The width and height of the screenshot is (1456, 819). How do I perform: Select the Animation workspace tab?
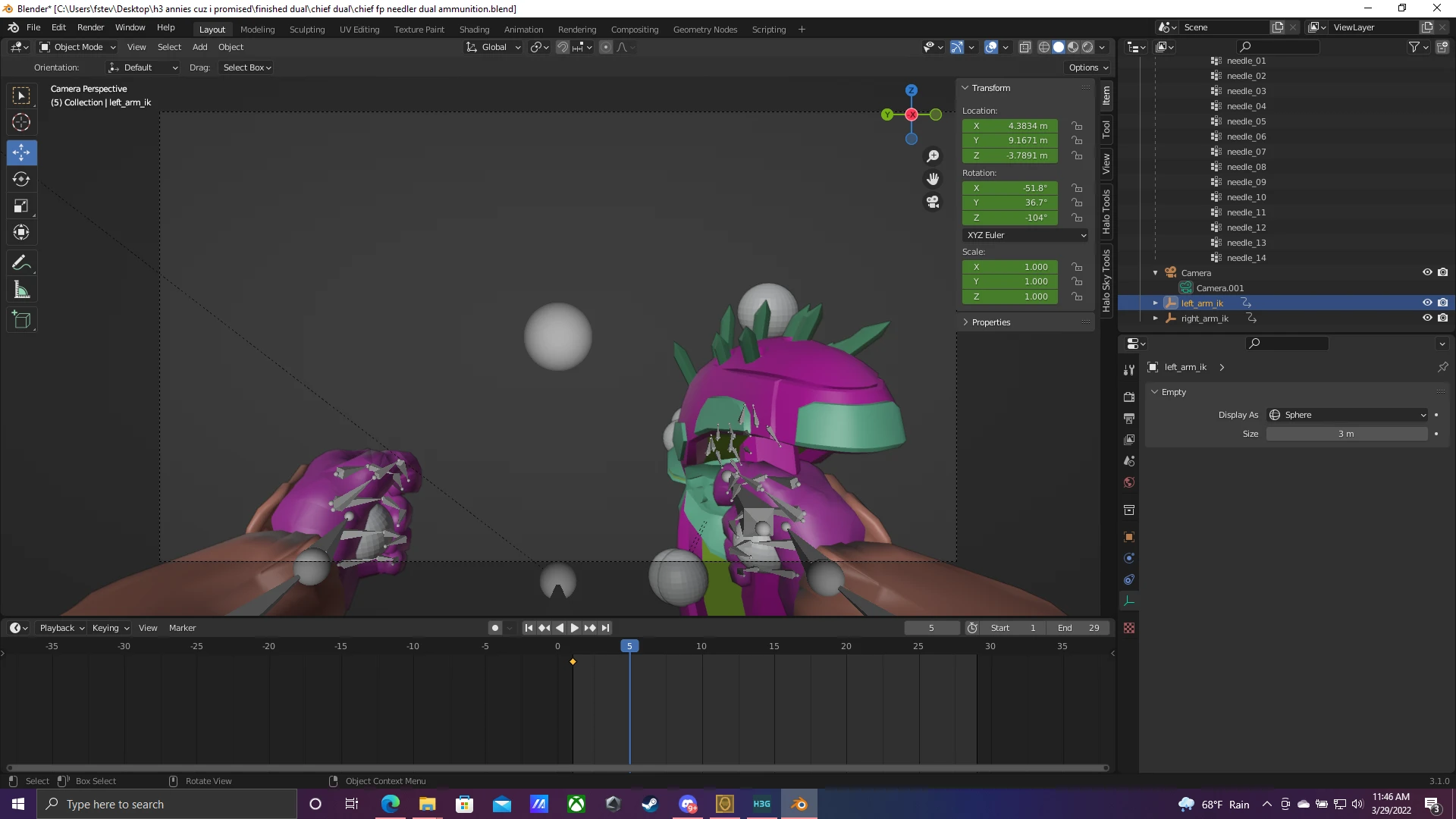pyautogui.click(x=522, y=29)
